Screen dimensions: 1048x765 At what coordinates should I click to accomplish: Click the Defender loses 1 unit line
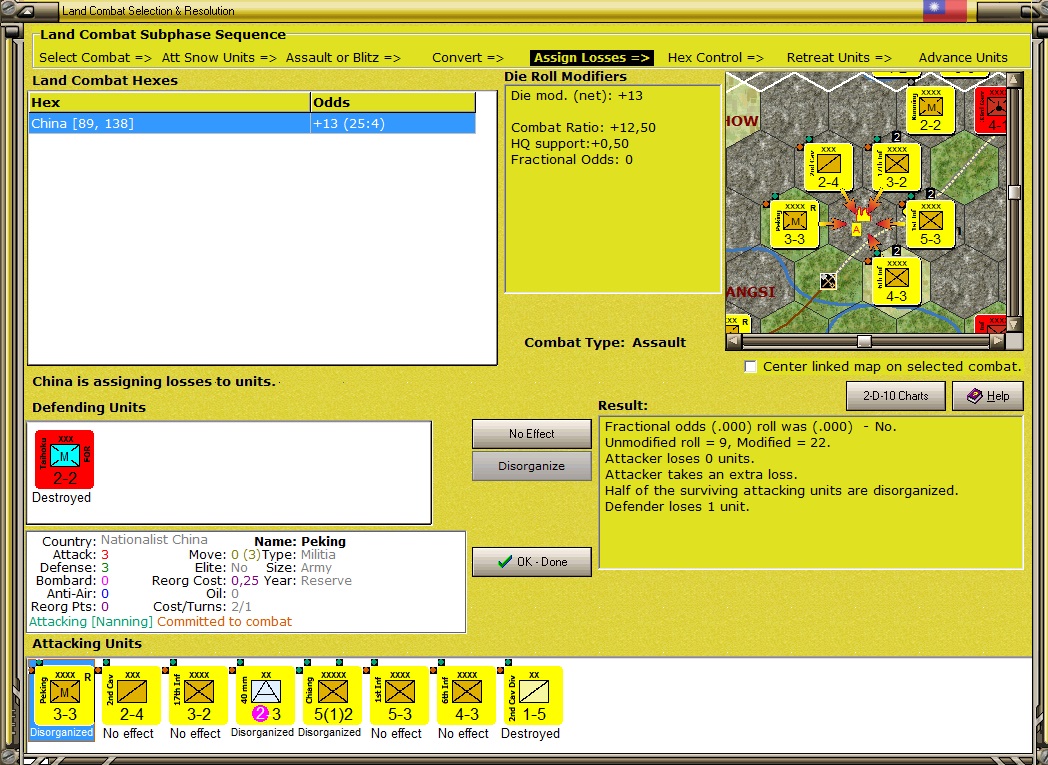coord(677,506)
